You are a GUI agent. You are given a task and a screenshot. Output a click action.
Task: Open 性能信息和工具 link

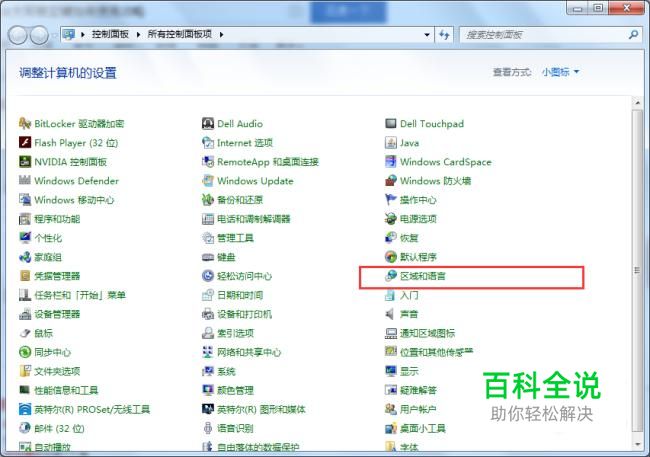[66, 390]
